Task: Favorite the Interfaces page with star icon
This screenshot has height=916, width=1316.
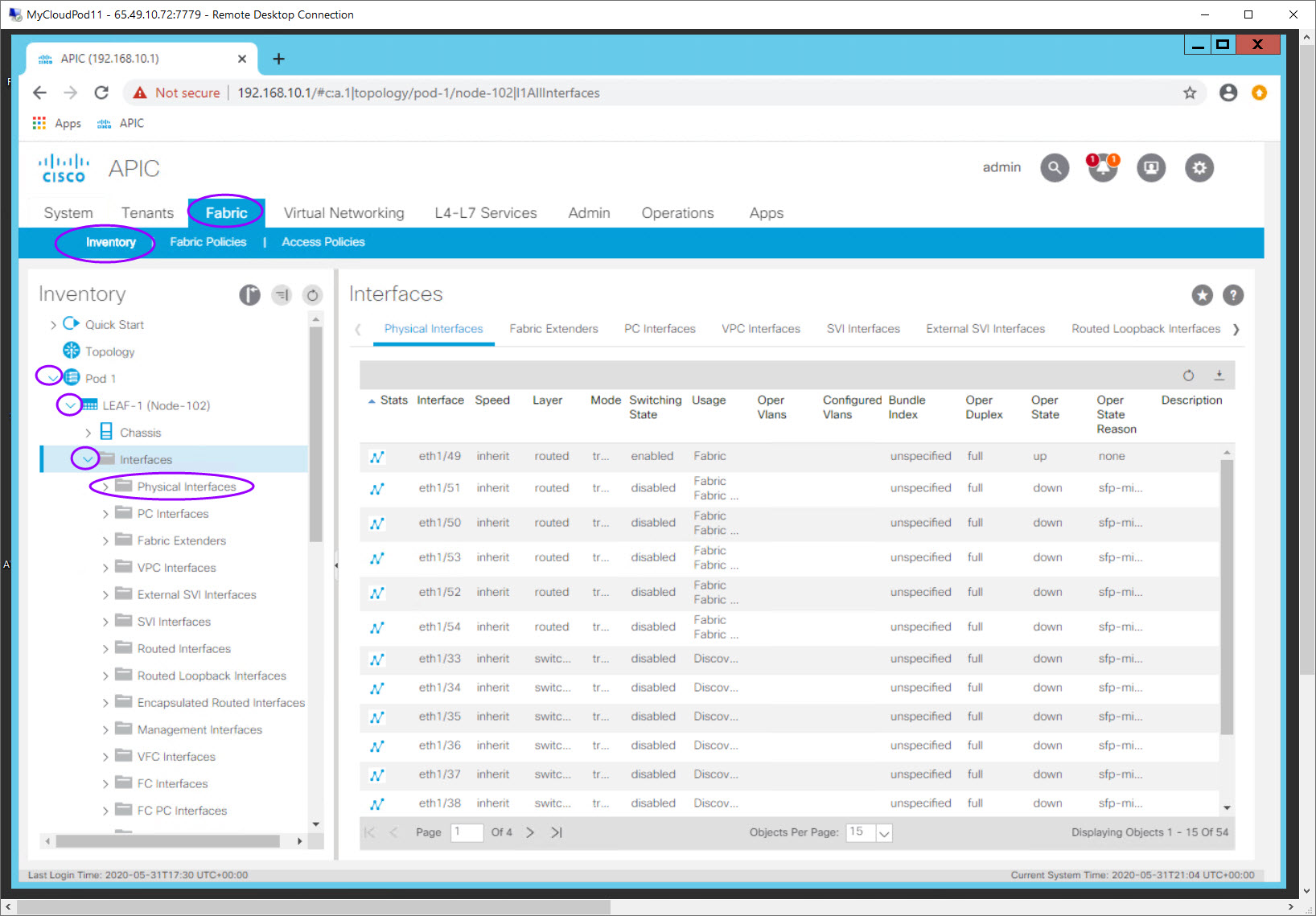Action: click(1202, 295)
